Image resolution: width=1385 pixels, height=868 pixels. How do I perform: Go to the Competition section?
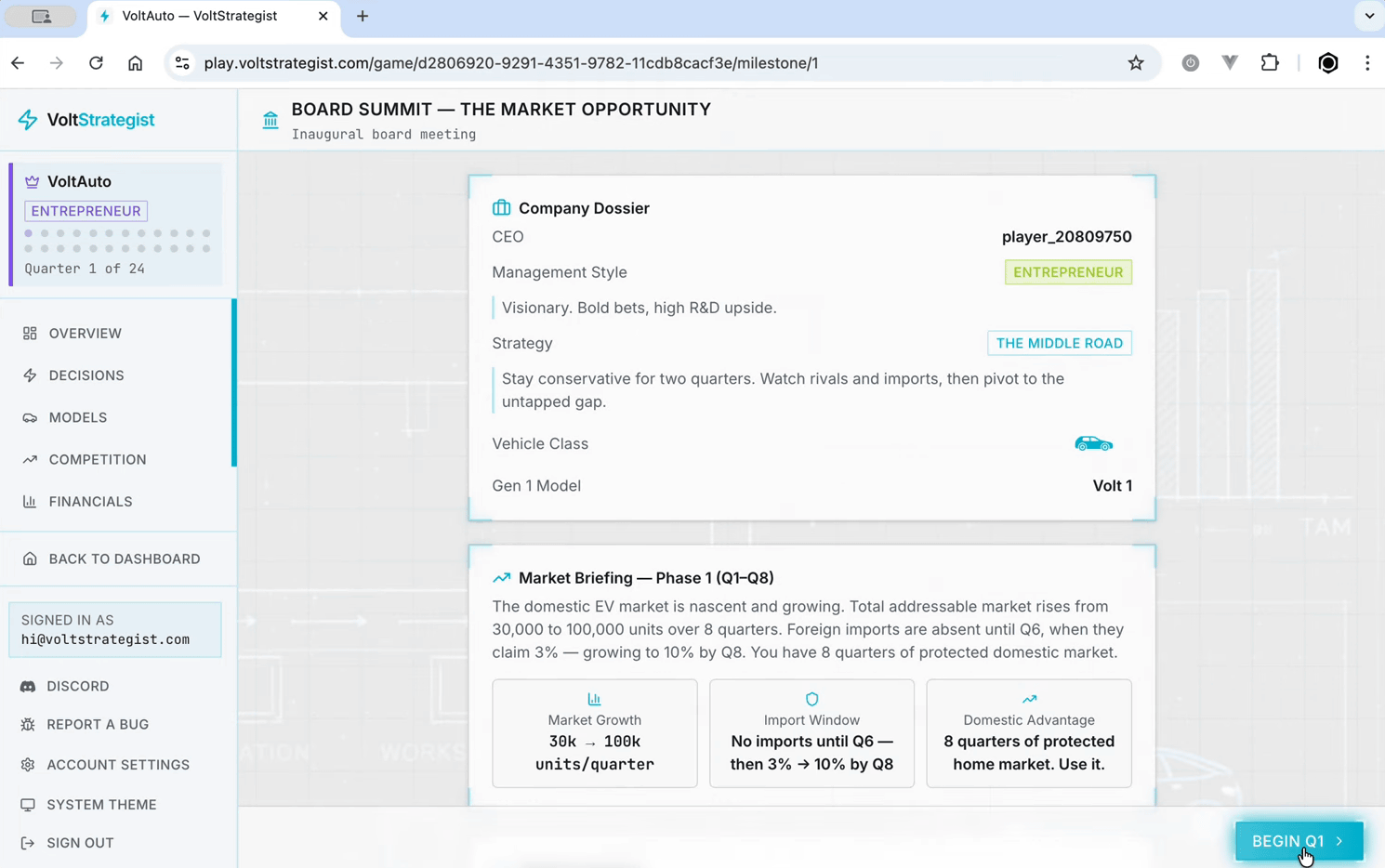point(97,460)
